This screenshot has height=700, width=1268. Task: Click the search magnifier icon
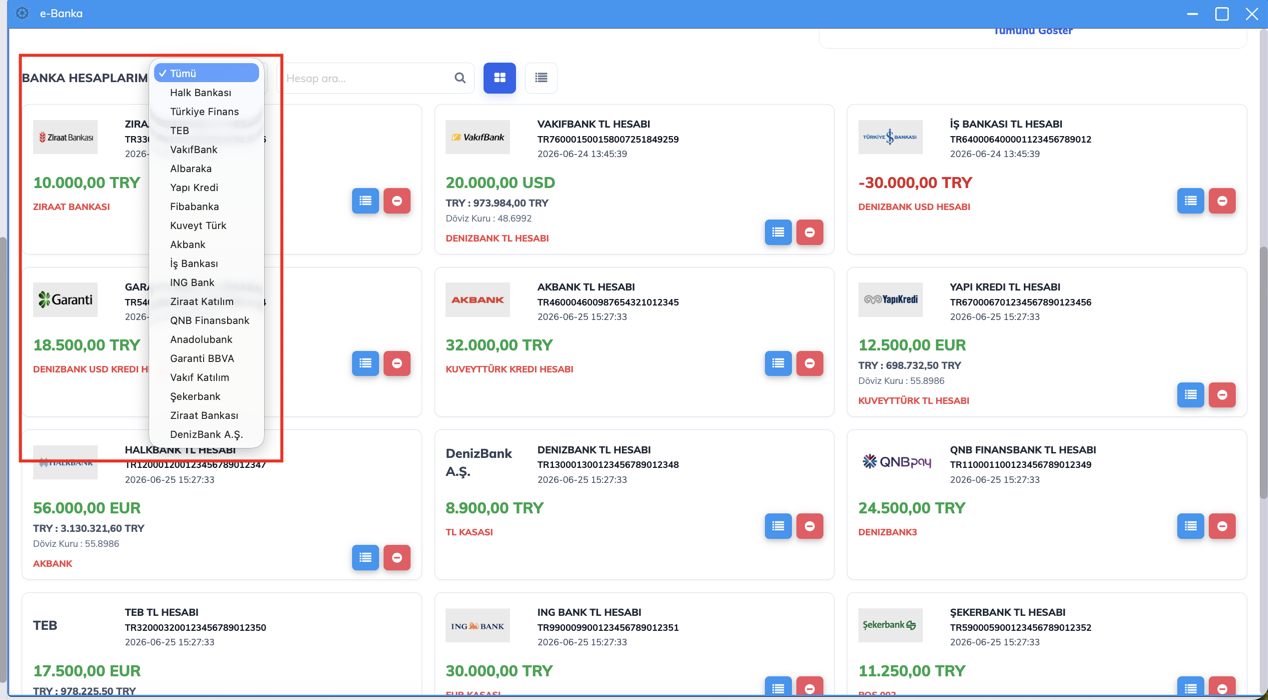click(x=460, y=78)
